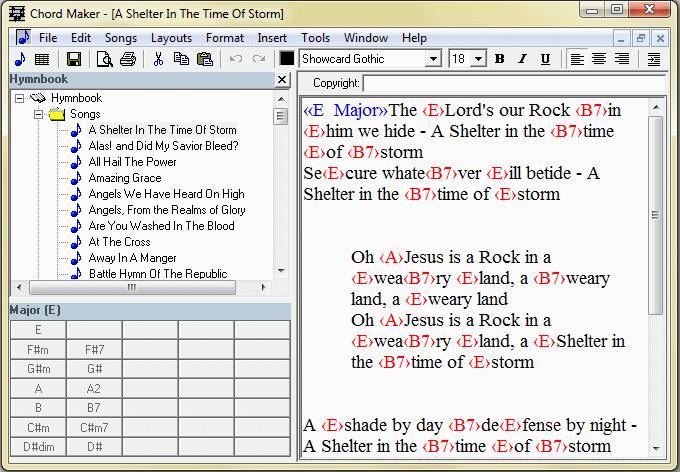Redo the action with the redo arrow
680x472 pixels.
[x=259, y=59]
